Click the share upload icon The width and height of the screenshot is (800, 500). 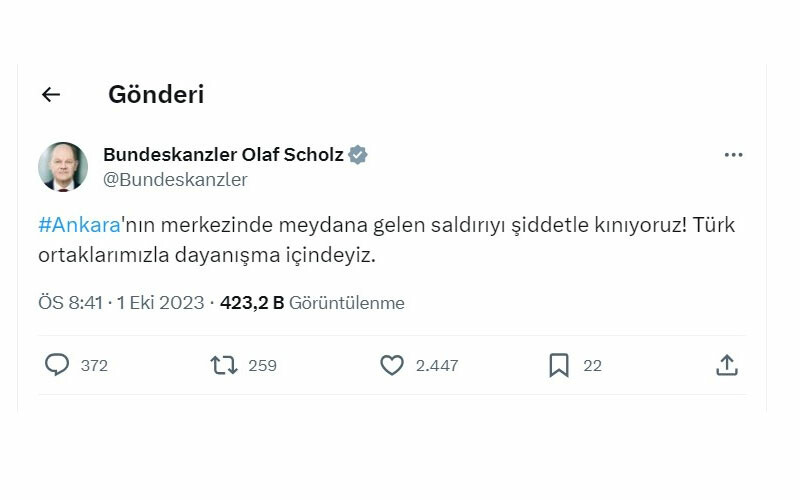point(726,365)
